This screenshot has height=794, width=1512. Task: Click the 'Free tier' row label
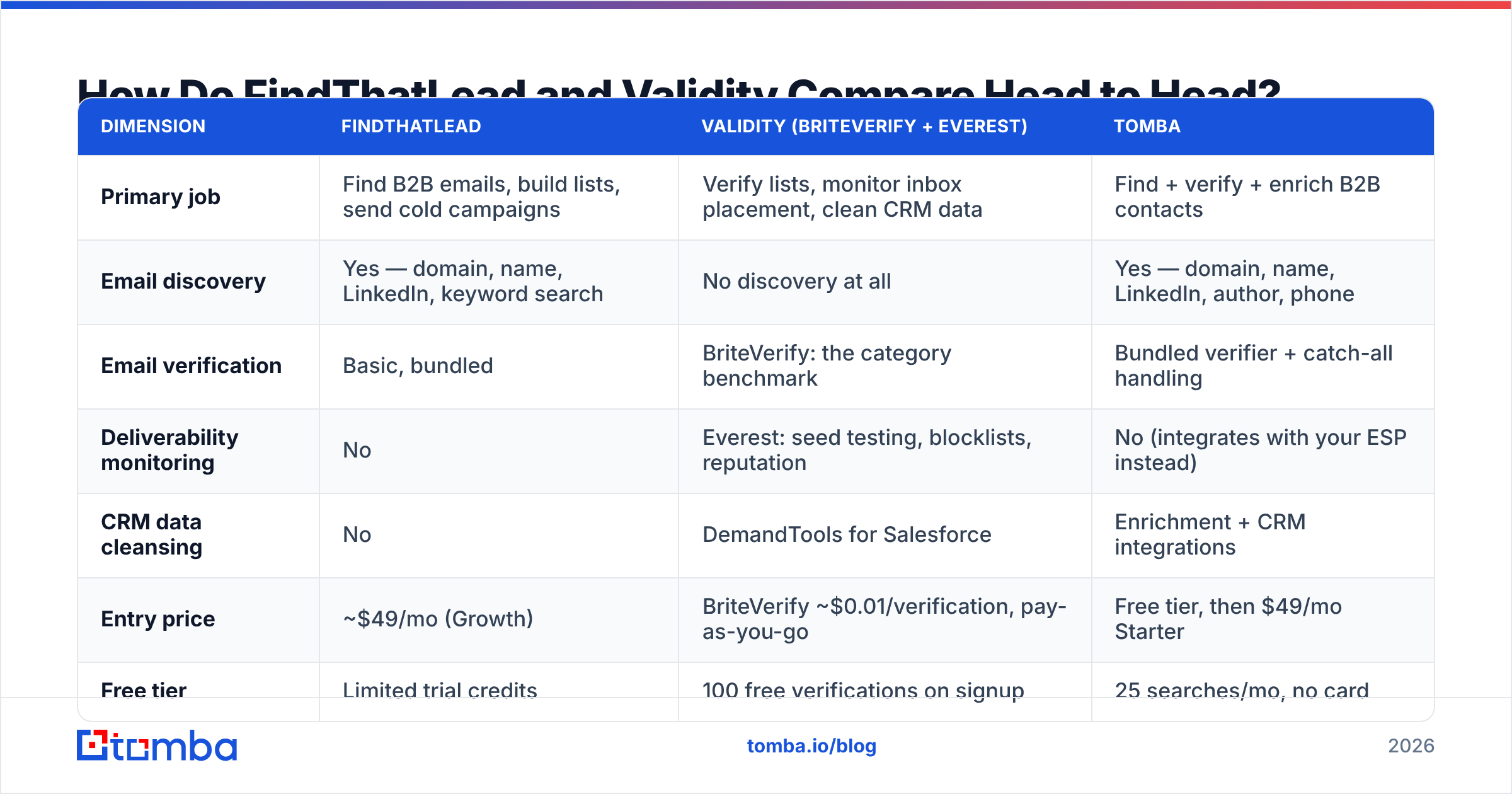click(x=144, y=691)
